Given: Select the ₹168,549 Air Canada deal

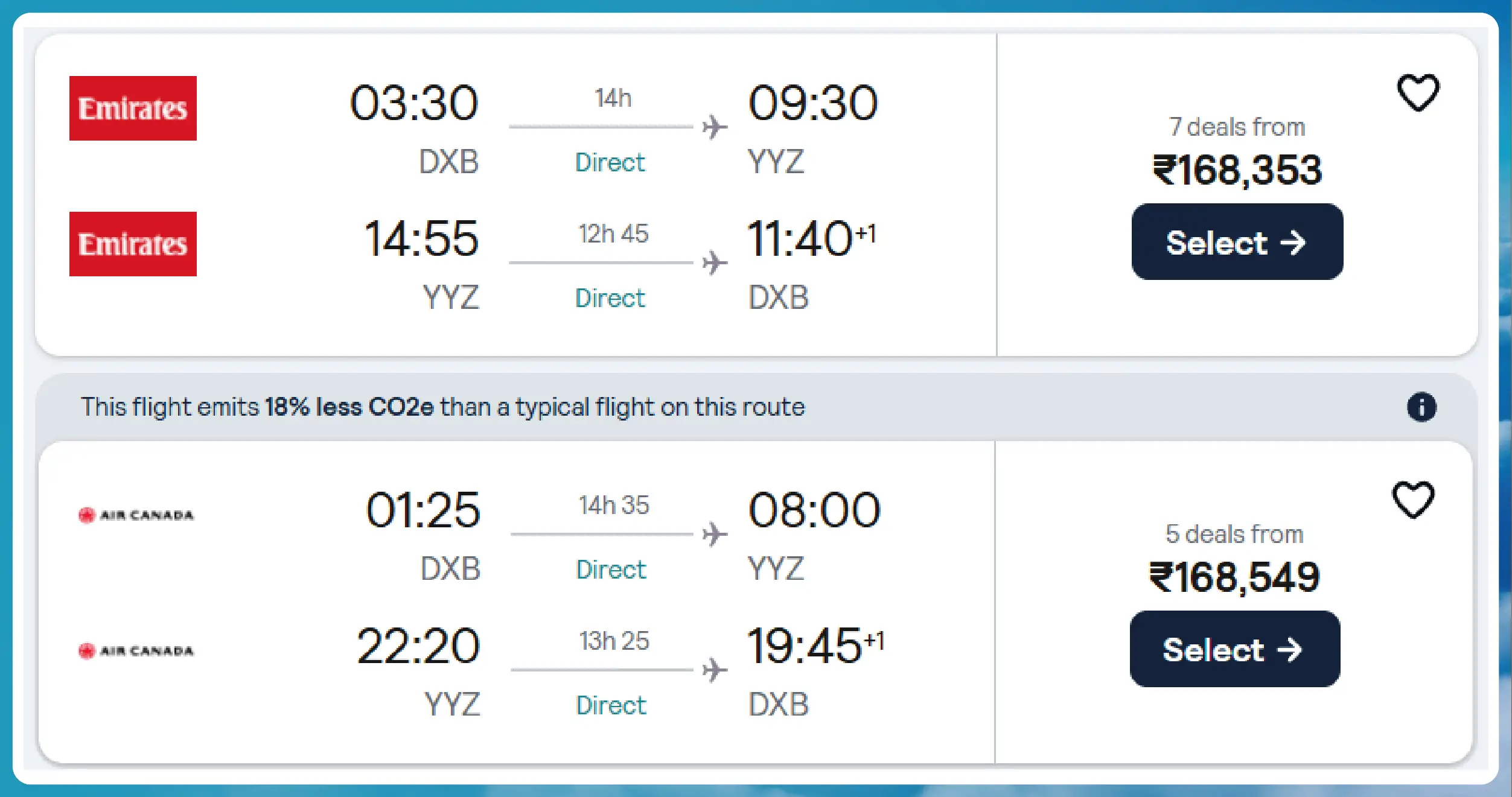Looking at the screenshot, I should 1234,649.
